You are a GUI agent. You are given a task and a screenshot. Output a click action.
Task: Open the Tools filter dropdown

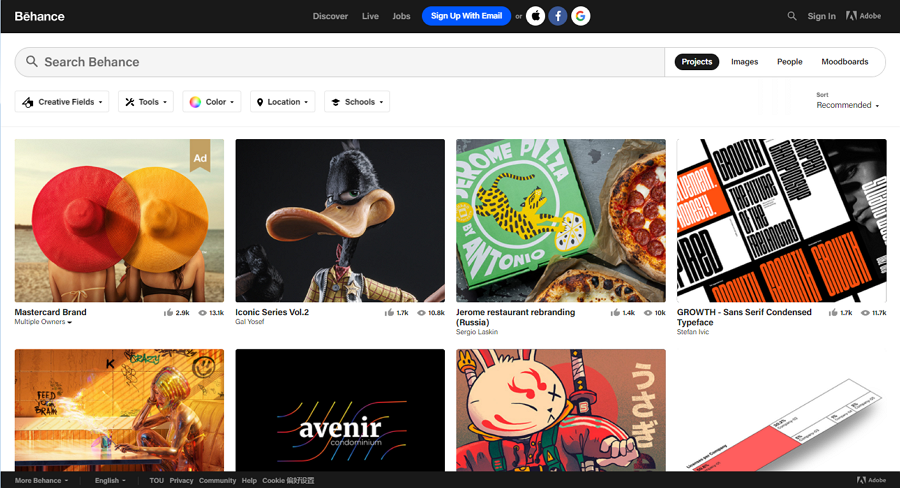[146, 102]
